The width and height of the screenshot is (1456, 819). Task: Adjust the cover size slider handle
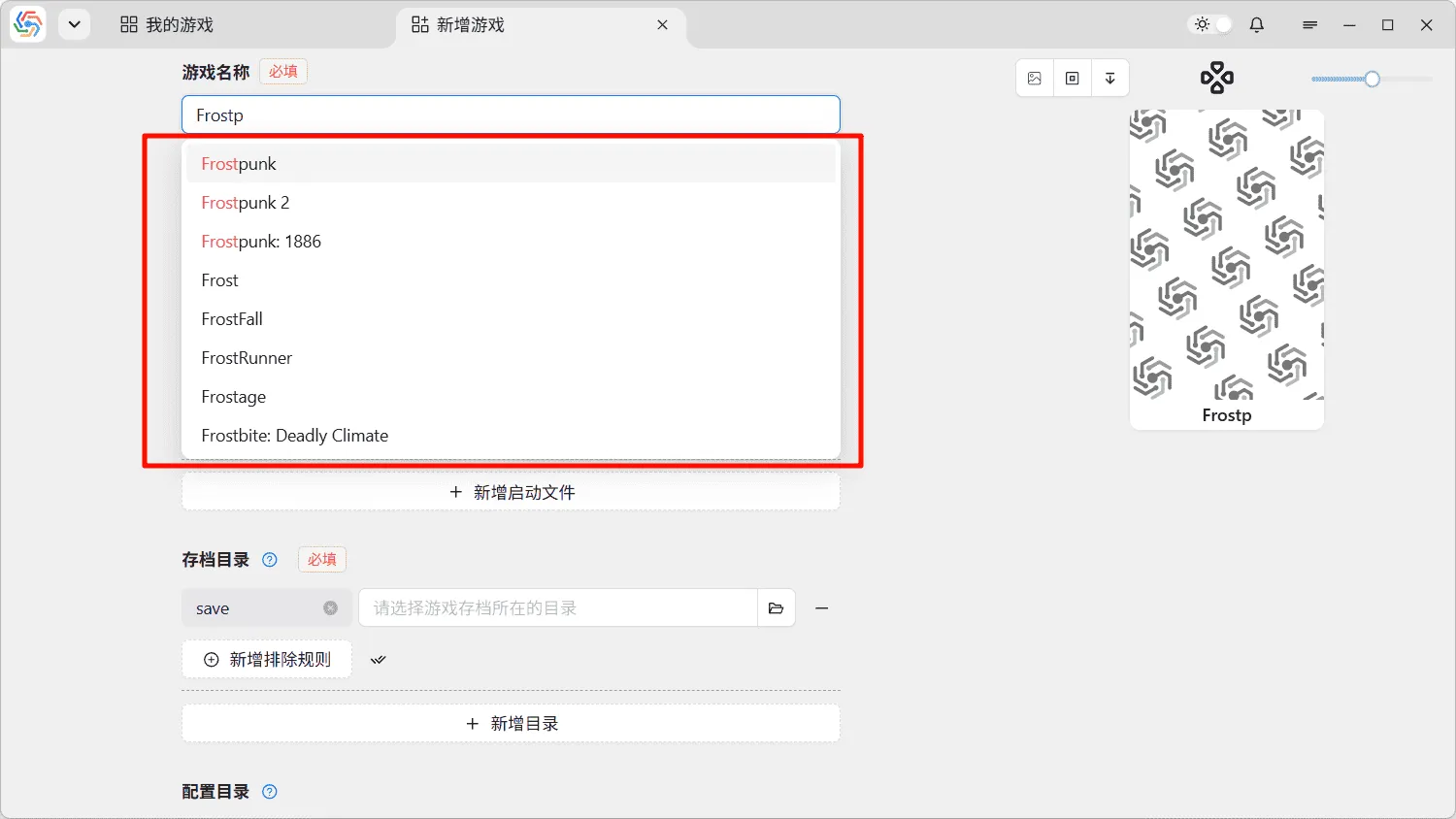(1373, 80)
